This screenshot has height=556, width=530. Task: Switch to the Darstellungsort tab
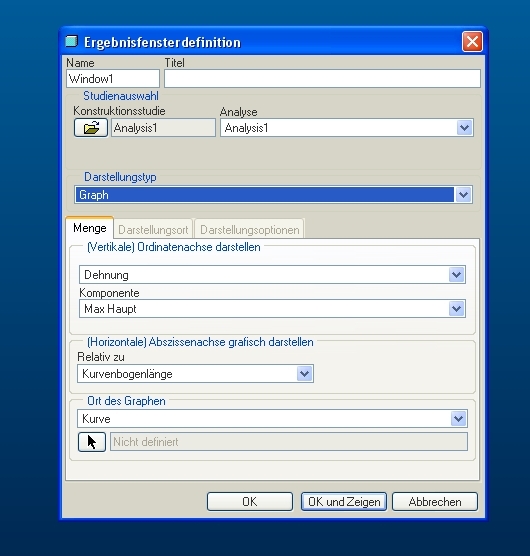[x=153, y=230]
